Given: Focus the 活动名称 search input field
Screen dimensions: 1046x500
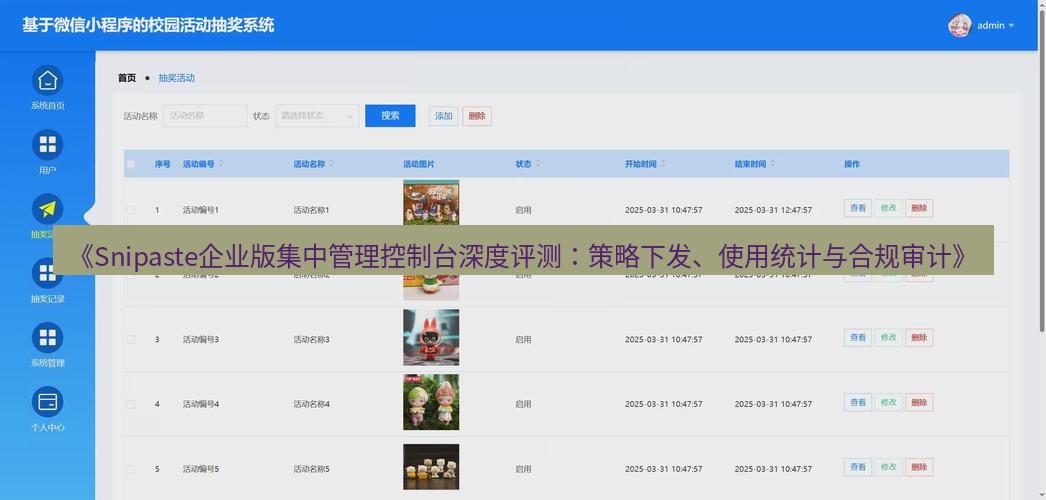Looking at the screenshot, I should point(205,116).
